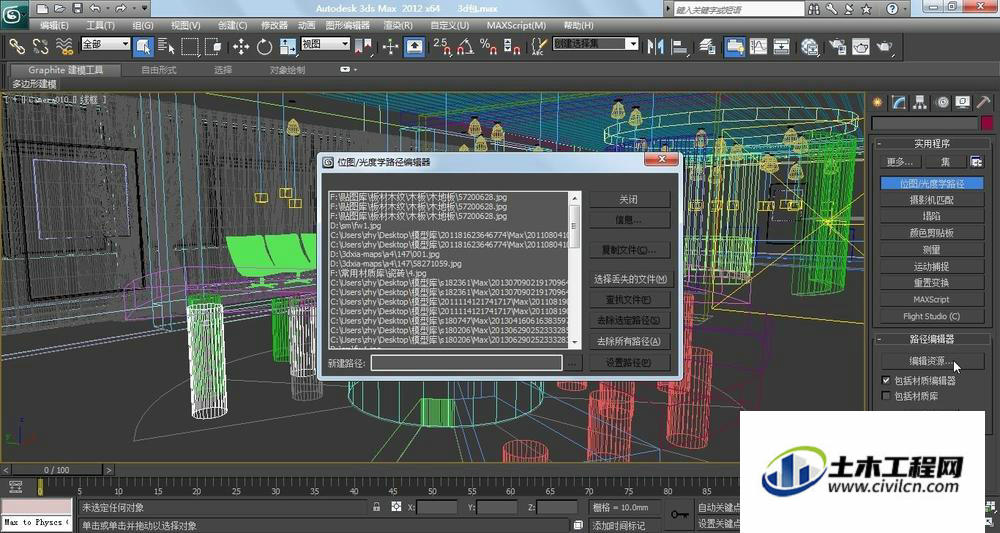Toggle the Graphite Modeling Tools ribbon icon
The width and height of the screenshot is (1000, 533).
click(x=734, y=47)
